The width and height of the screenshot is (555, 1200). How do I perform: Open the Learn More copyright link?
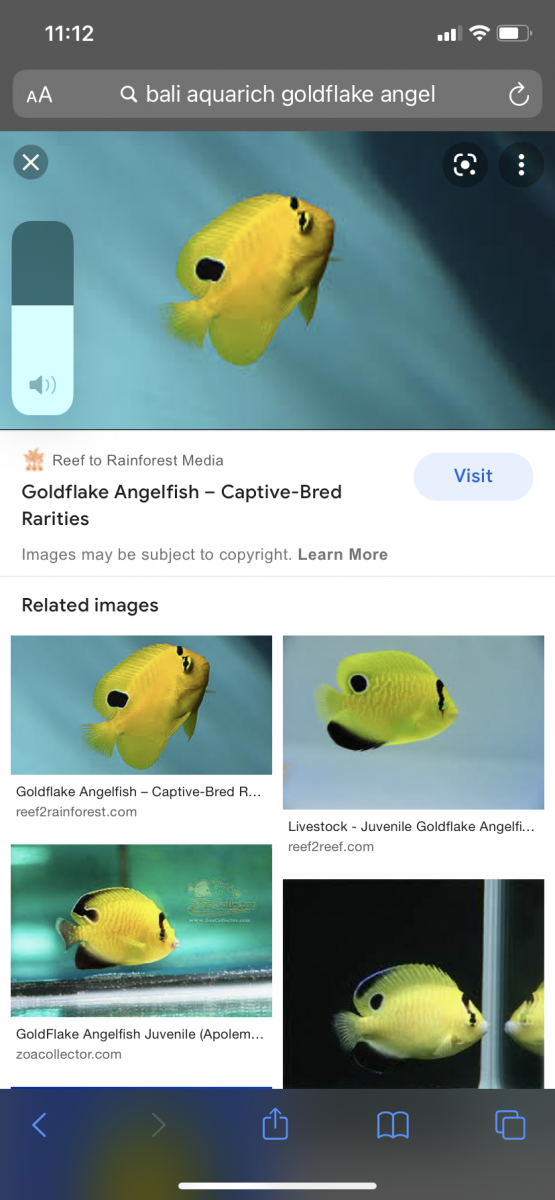point(343,554)
